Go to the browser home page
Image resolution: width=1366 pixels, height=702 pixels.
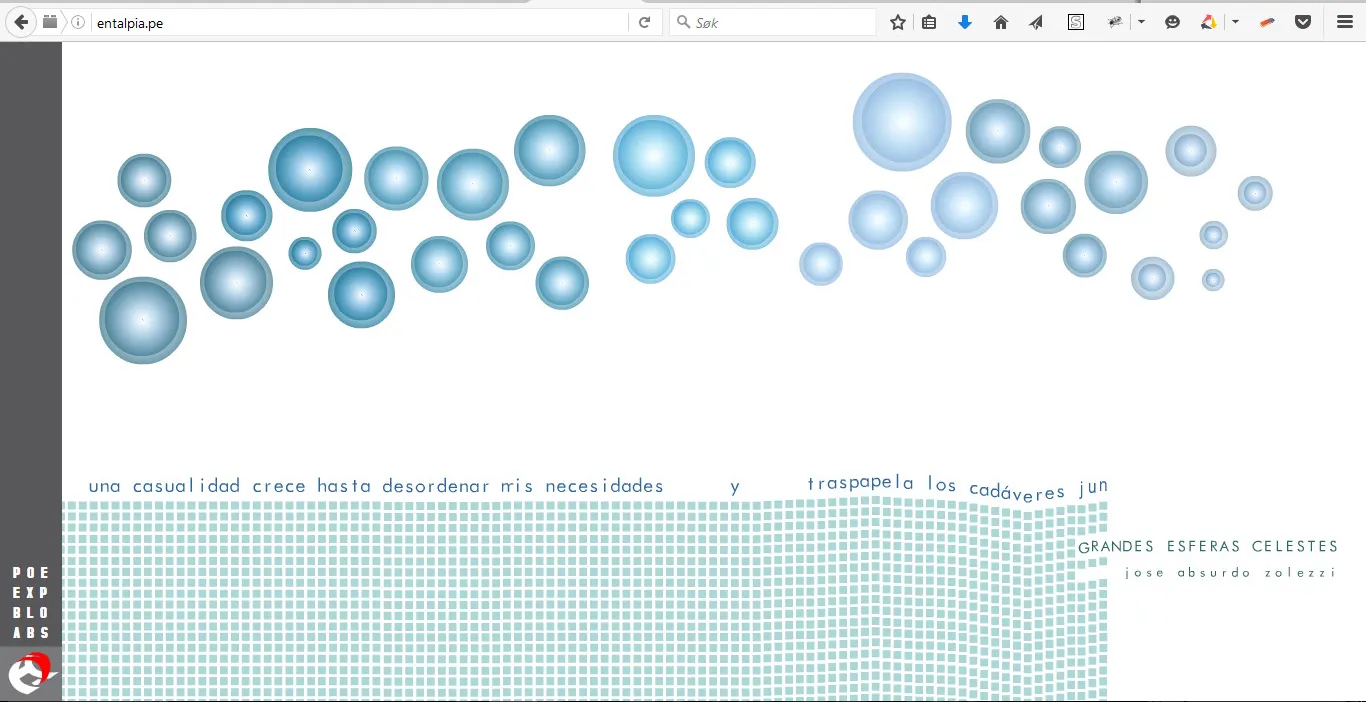tap(1001, 22)
